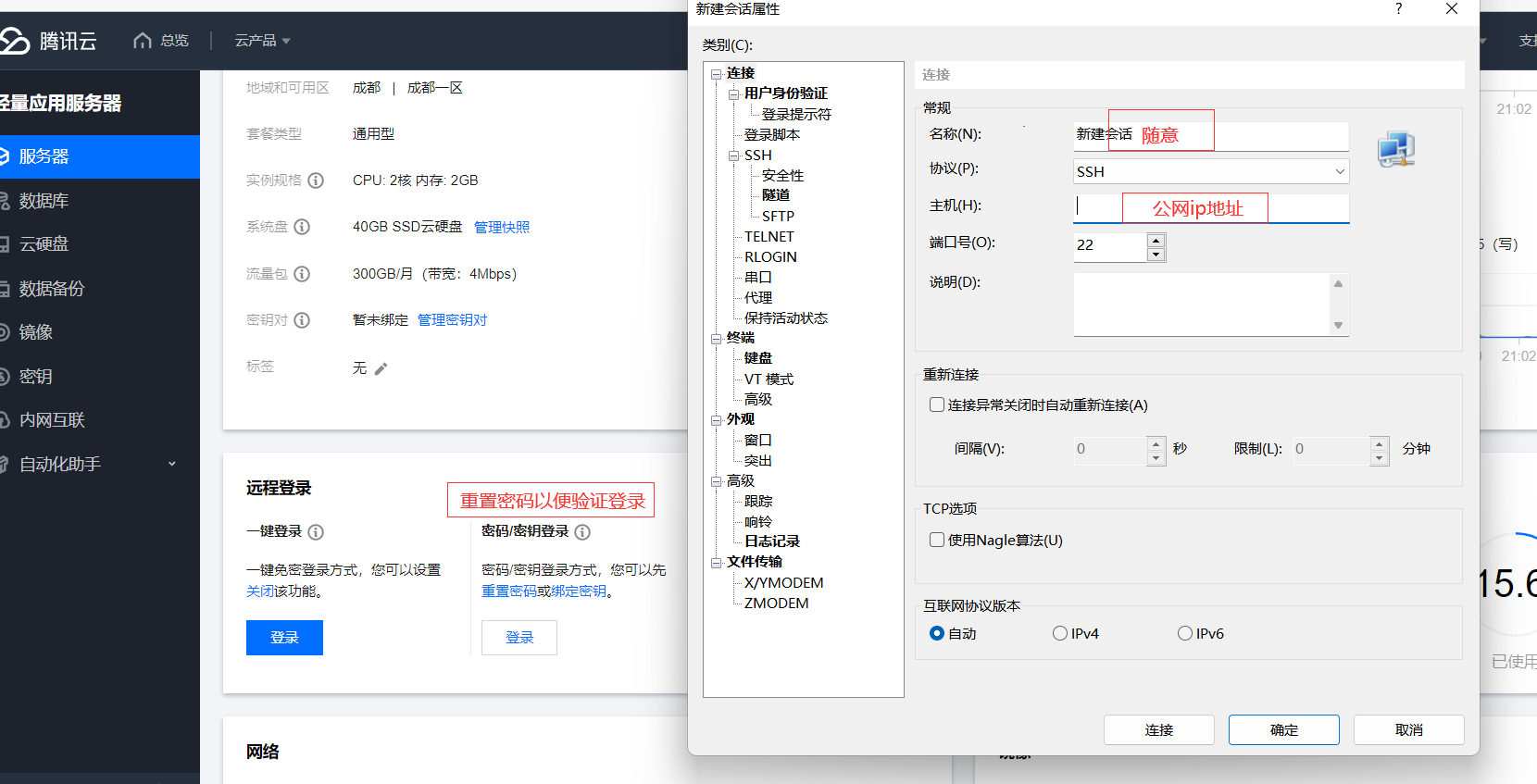The image size is (1537, 784).
Task: Open 管理密钥对 link
Action: point(452,320)
